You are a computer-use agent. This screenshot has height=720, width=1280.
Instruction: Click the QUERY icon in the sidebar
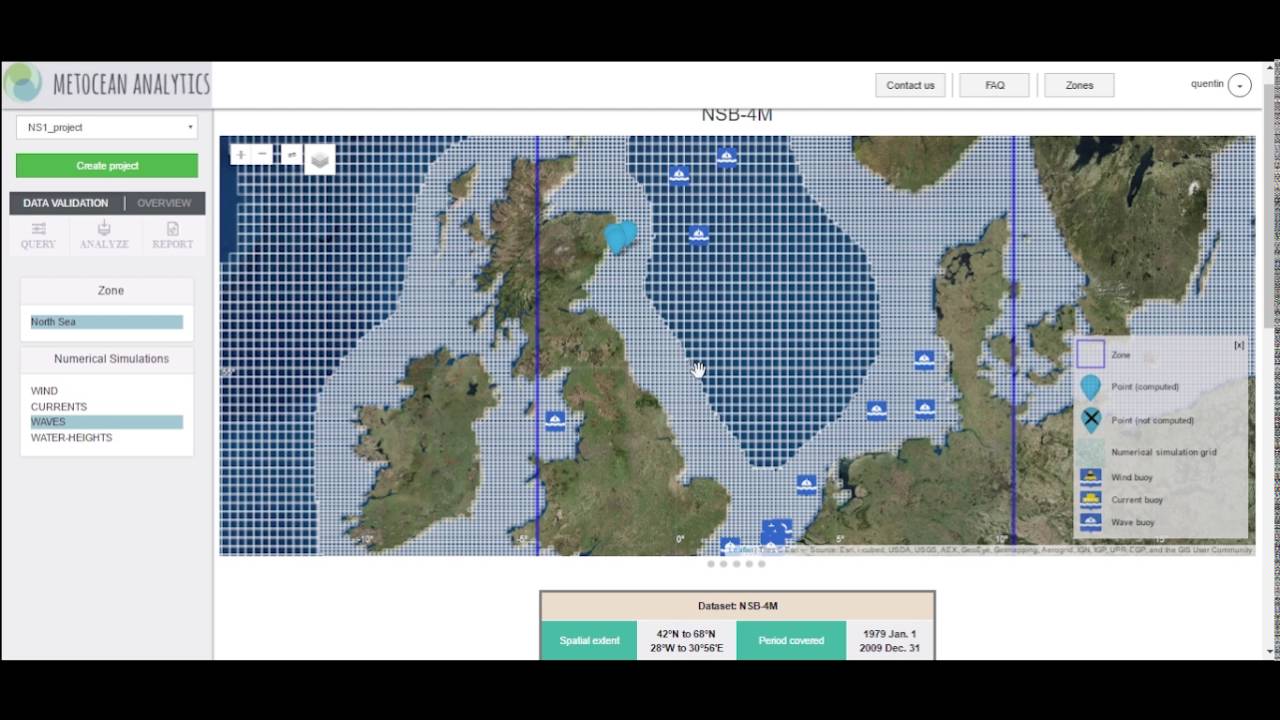[x=39, y=236]
